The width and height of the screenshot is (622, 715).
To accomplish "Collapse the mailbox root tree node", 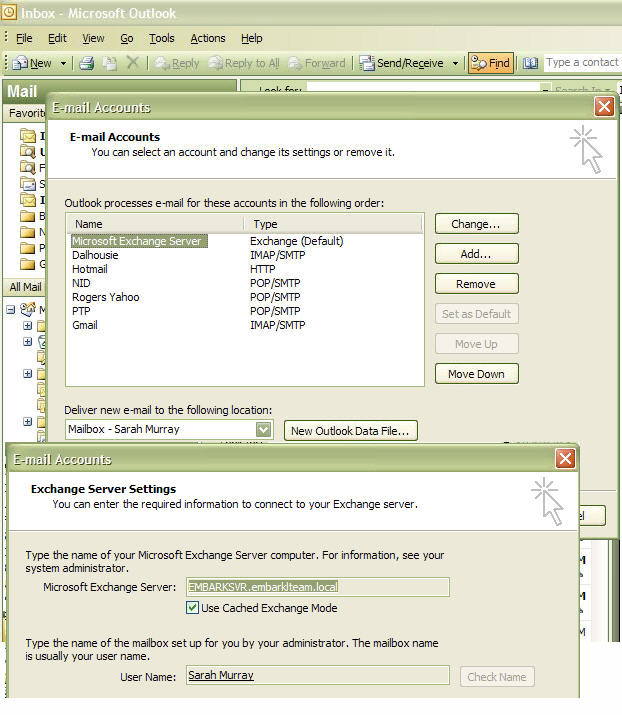I will point(11,310).
